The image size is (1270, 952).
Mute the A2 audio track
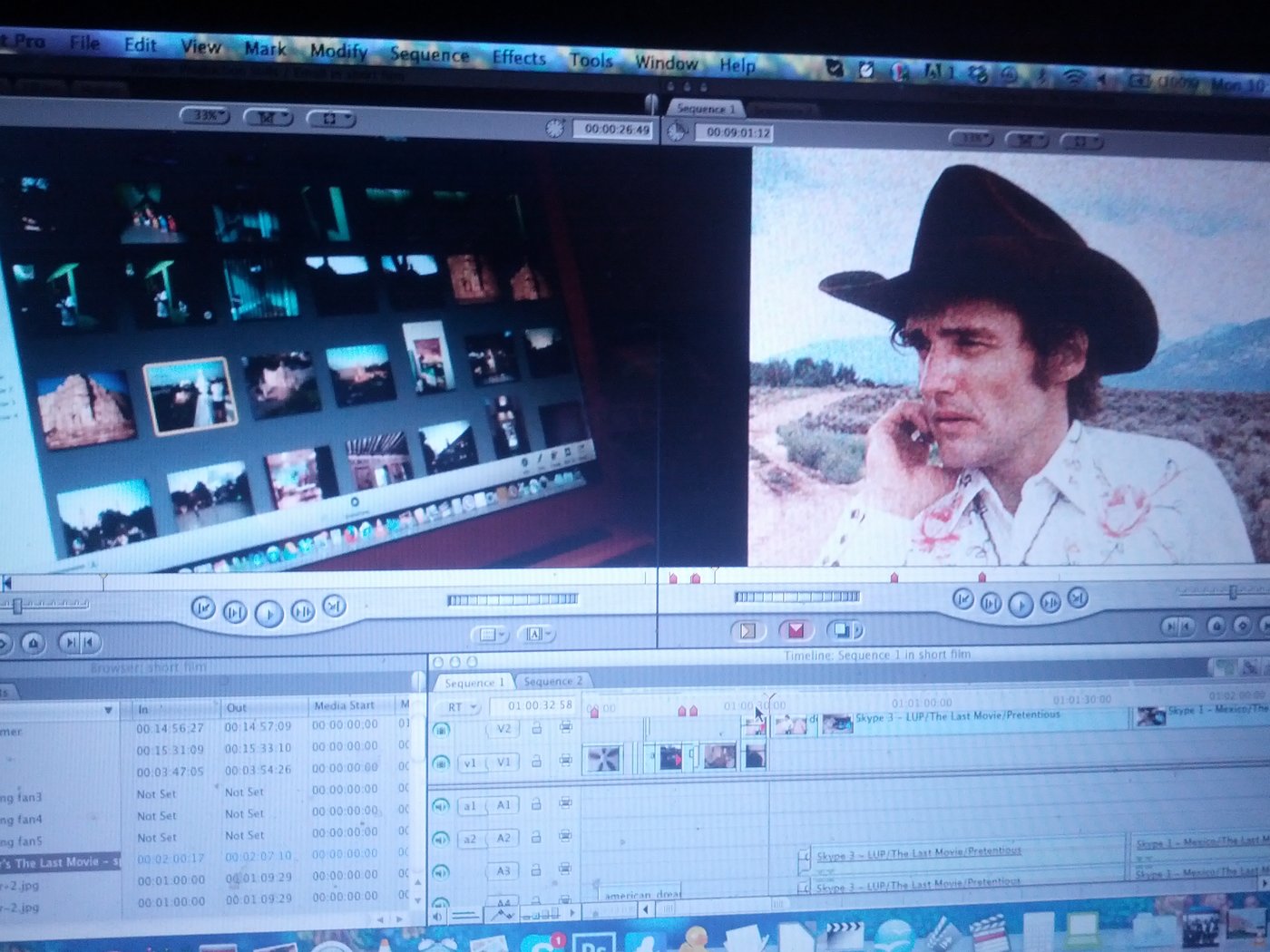441,839
